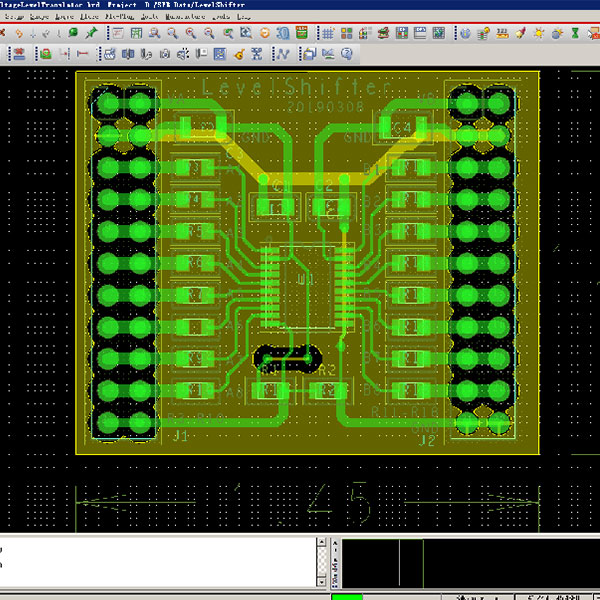The width and height of the screenshot is (600, 600).
Task: Toggle the blue grid hash icon
Action: (x=328, y=34)
